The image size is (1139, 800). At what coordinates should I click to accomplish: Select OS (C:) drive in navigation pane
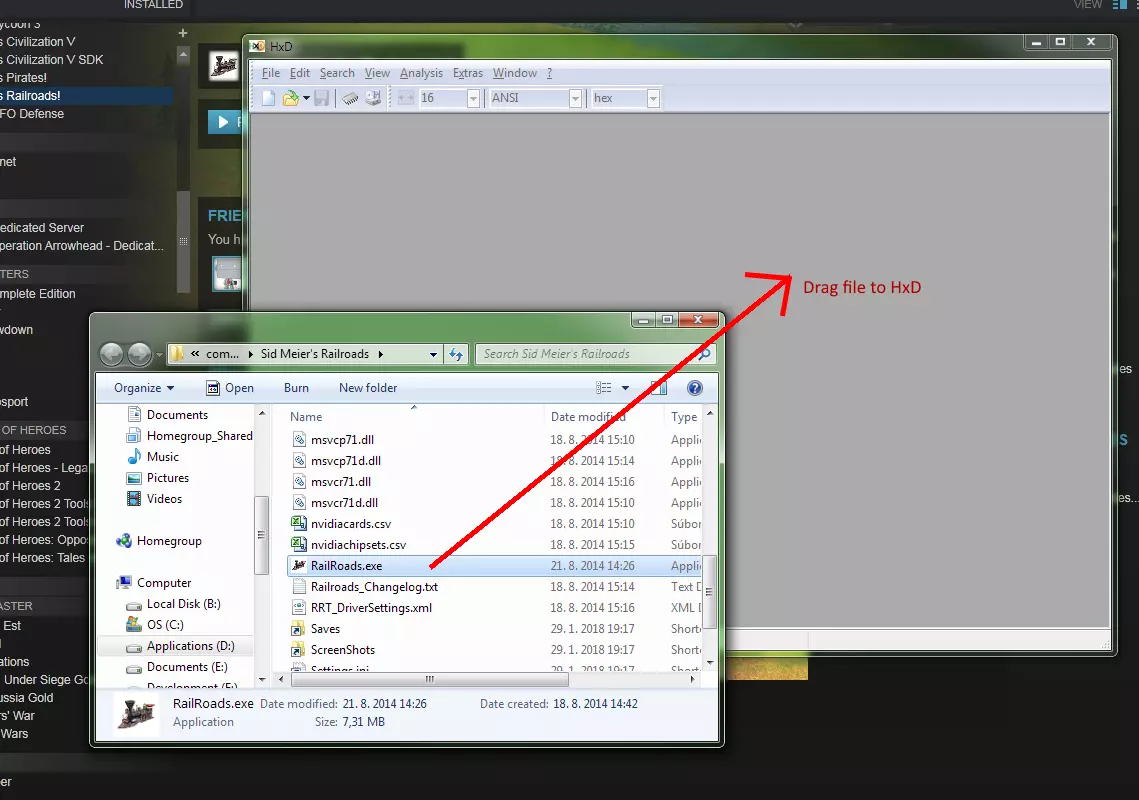pos(165,626)
